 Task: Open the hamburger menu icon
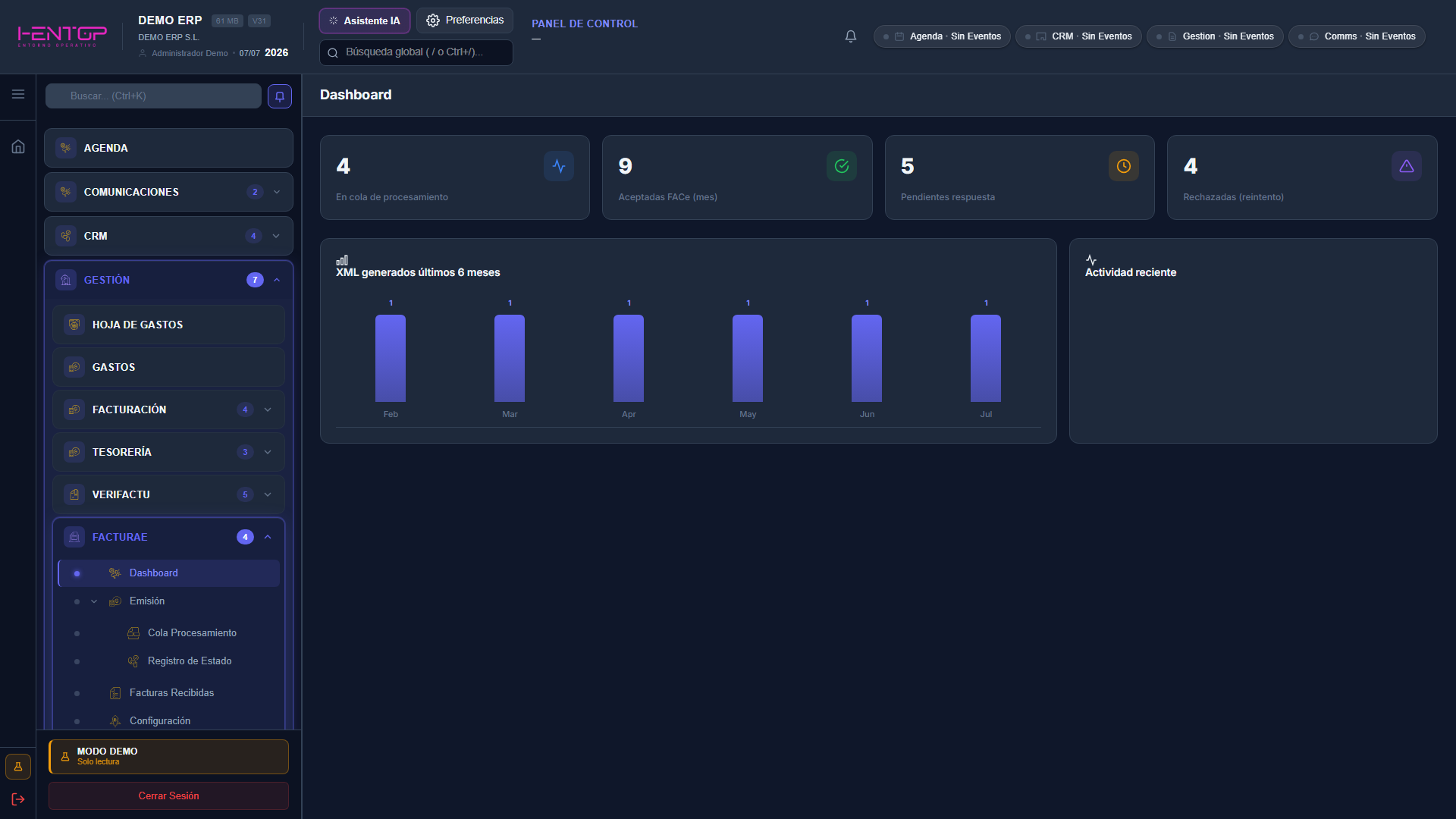tap(18, 94)
